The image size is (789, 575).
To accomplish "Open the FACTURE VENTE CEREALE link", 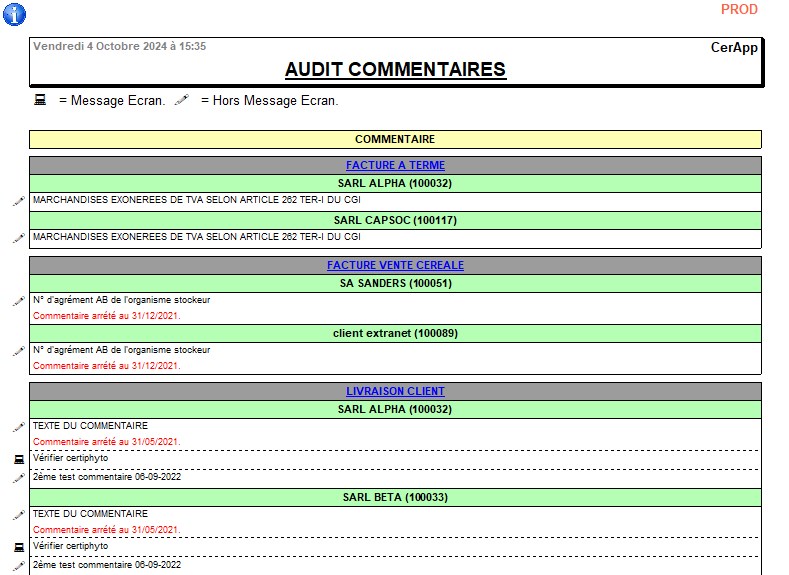I will [x=395, y=265].
